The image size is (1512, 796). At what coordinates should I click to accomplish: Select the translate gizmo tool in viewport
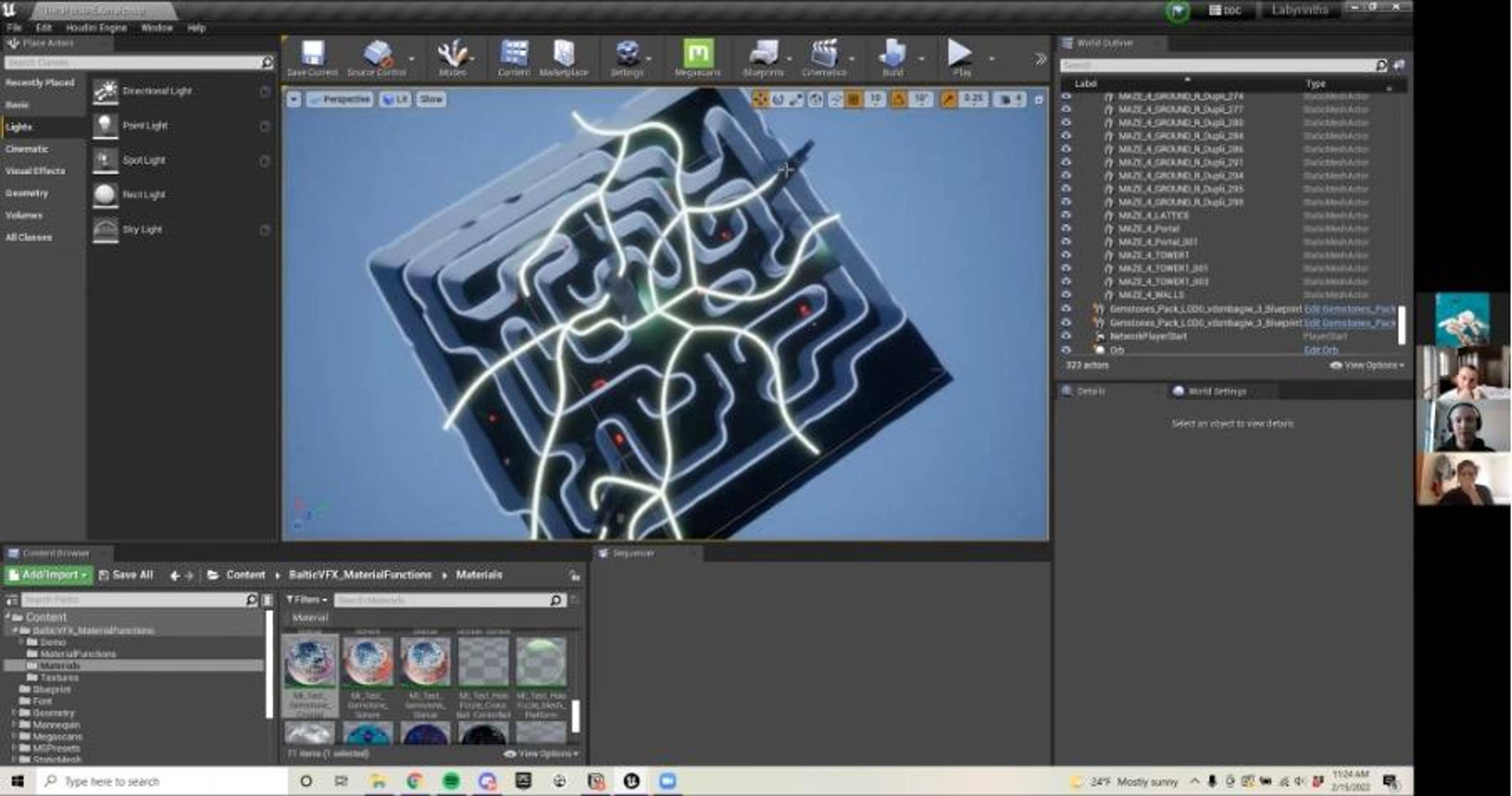point(760,100)
